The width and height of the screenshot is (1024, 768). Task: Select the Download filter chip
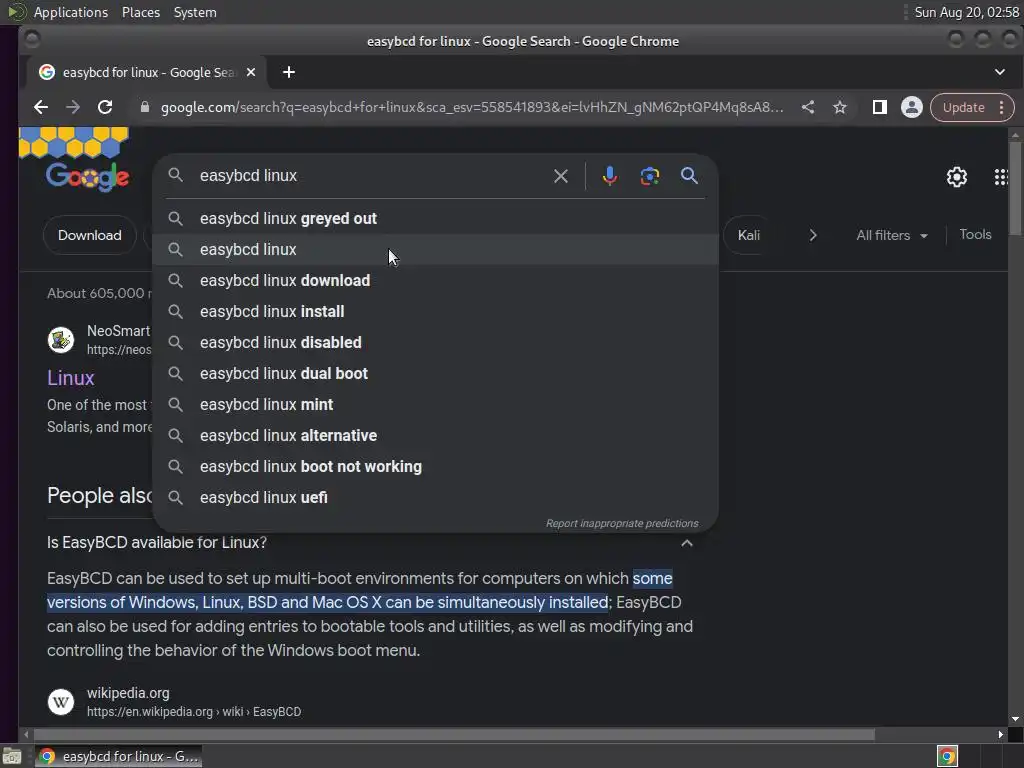[x=89, y=235]
